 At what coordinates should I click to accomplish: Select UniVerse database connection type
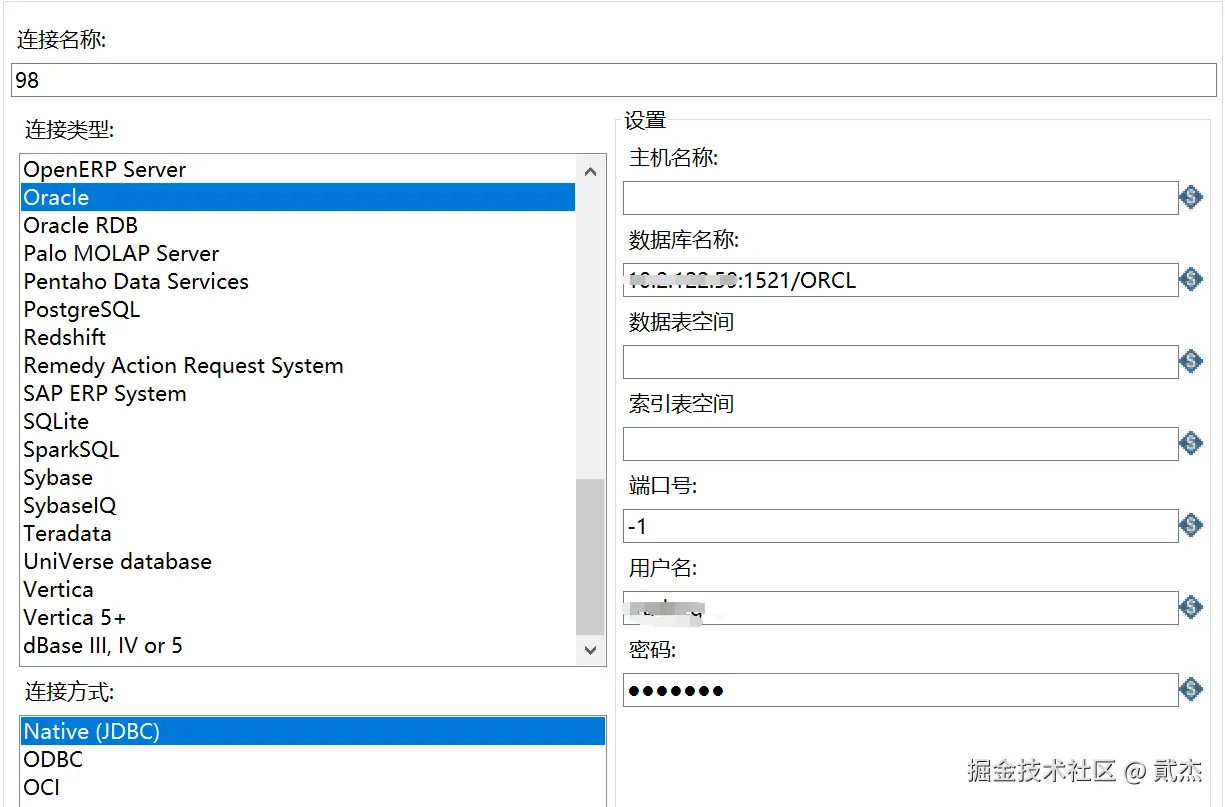coord(298,562)
